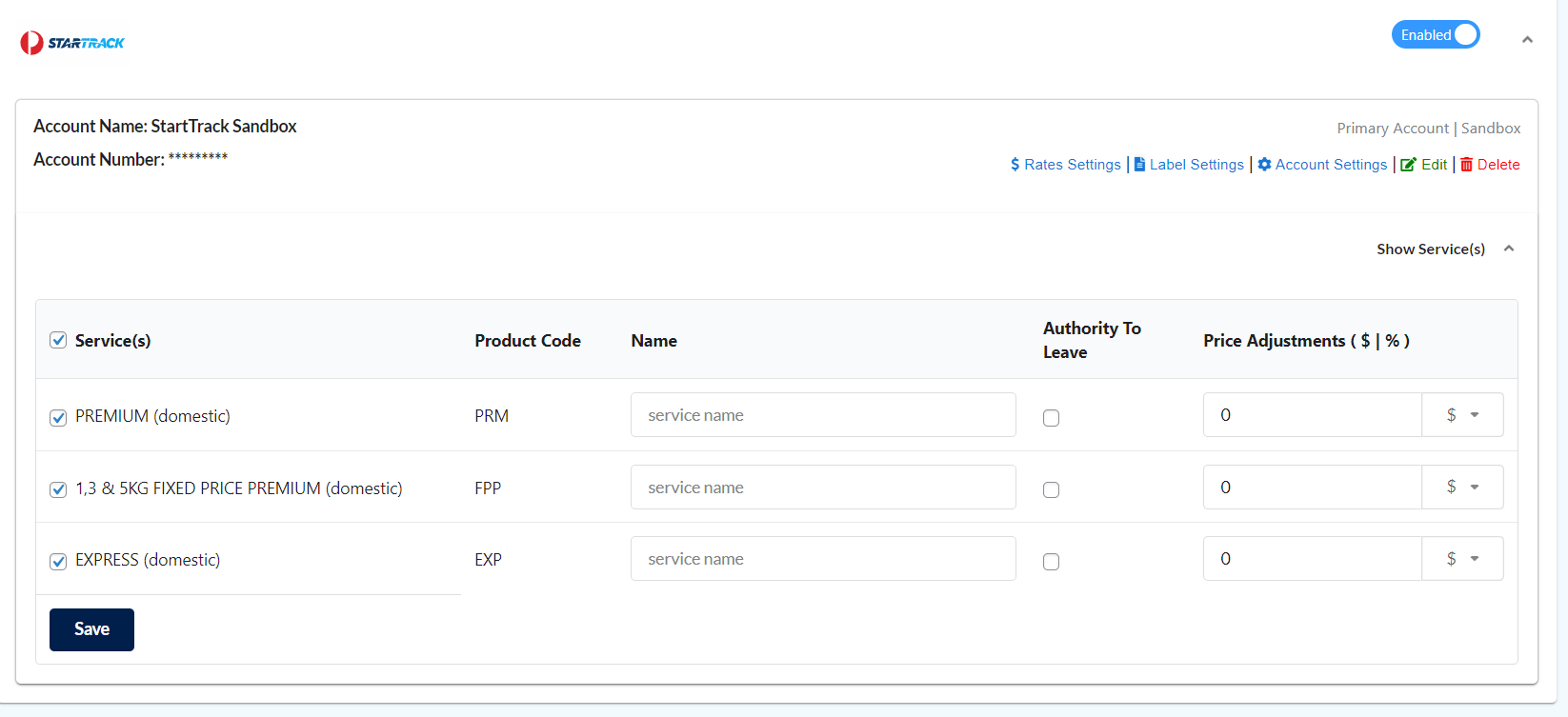
Task: Click the pencil icon beside Edit
Action: point(1408,165)
